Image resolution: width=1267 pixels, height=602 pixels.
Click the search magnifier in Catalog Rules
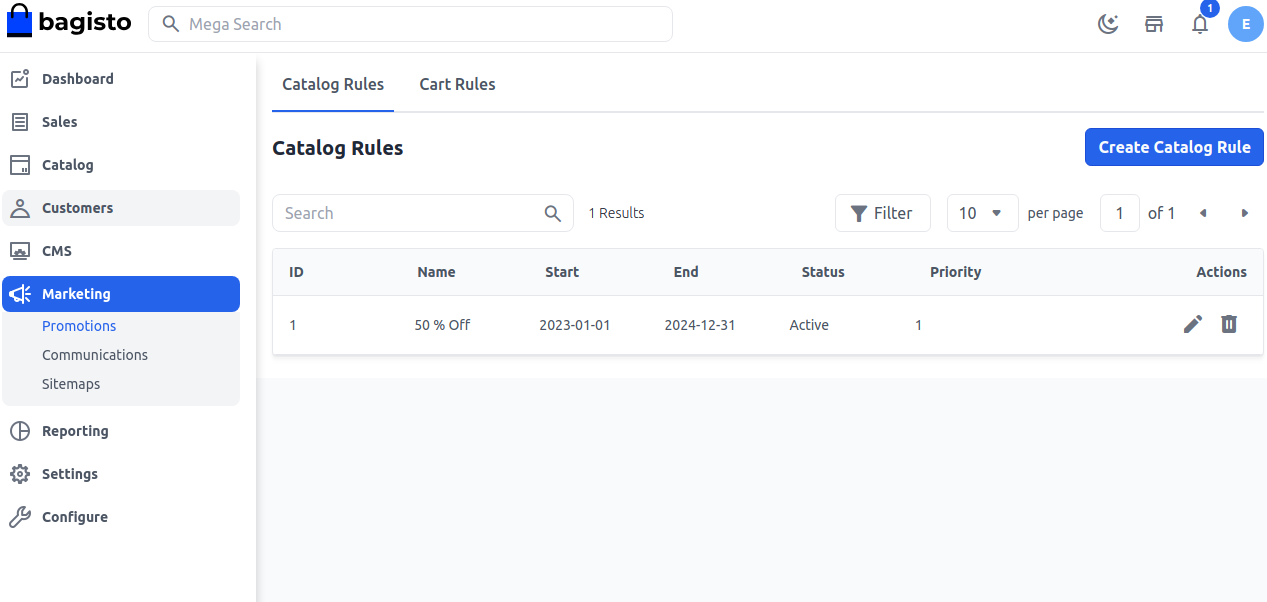(552, 213)
